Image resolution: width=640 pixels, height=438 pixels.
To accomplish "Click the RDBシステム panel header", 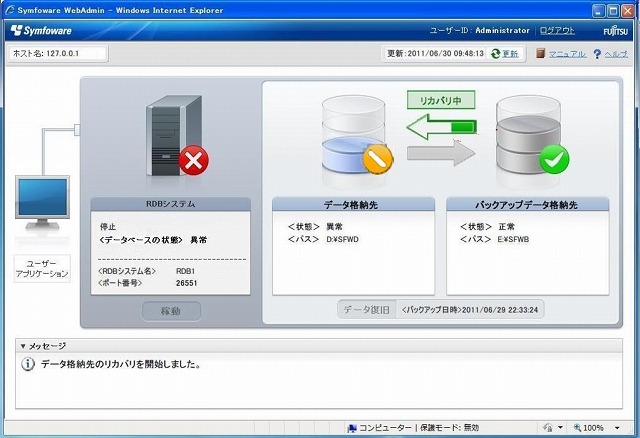I will (x=171, y=204).
